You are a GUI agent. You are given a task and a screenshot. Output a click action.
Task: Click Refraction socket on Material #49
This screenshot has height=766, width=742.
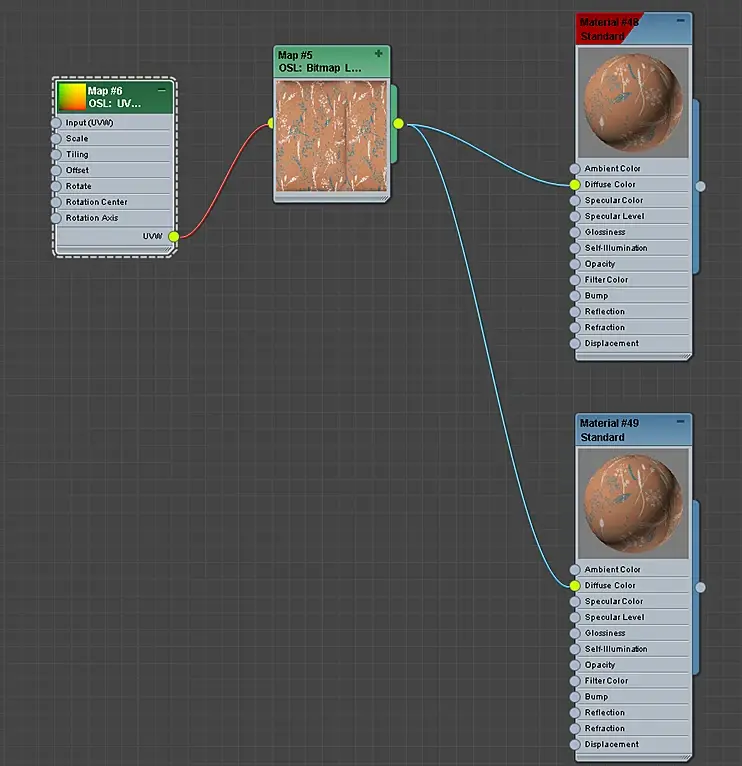tap(575, 729)
